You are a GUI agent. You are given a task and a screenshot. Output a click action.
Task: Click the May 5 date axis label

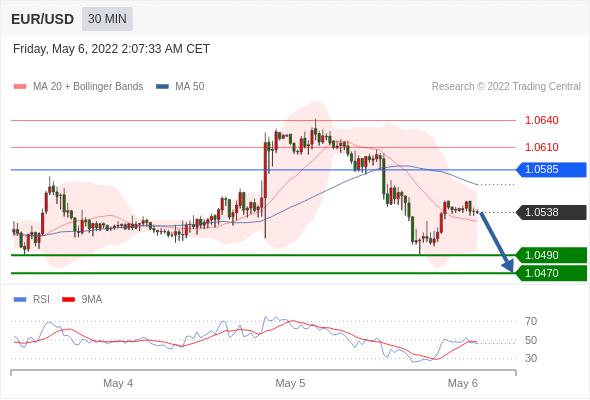(290, 383)
